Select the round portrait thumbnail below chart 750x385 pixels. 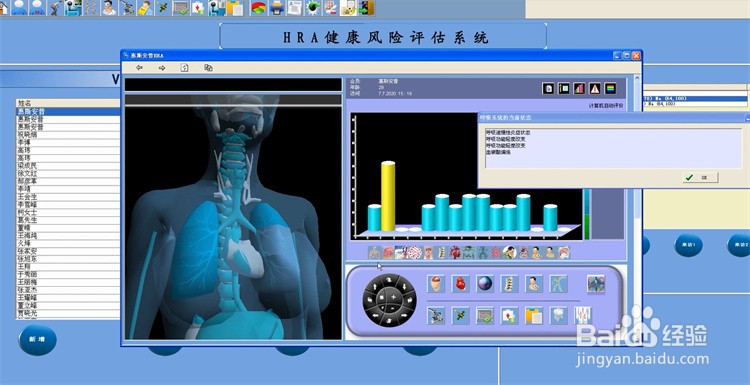point(510,253)
